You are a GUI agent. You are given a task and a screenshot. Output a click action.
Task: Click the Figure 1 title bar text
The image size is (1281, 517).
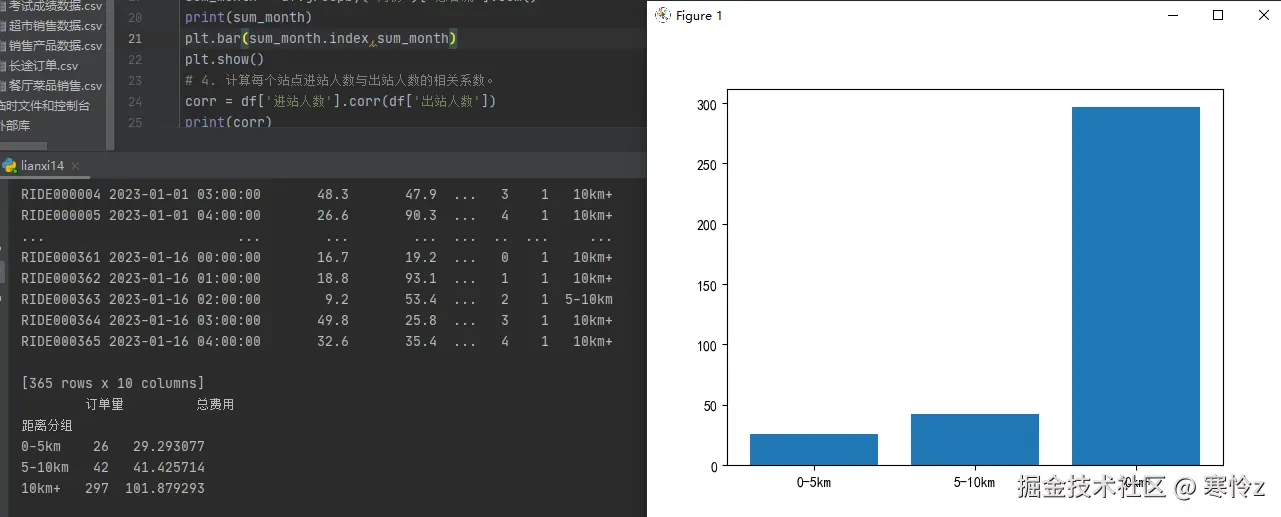pyautogui.click(x=699, y=15)
